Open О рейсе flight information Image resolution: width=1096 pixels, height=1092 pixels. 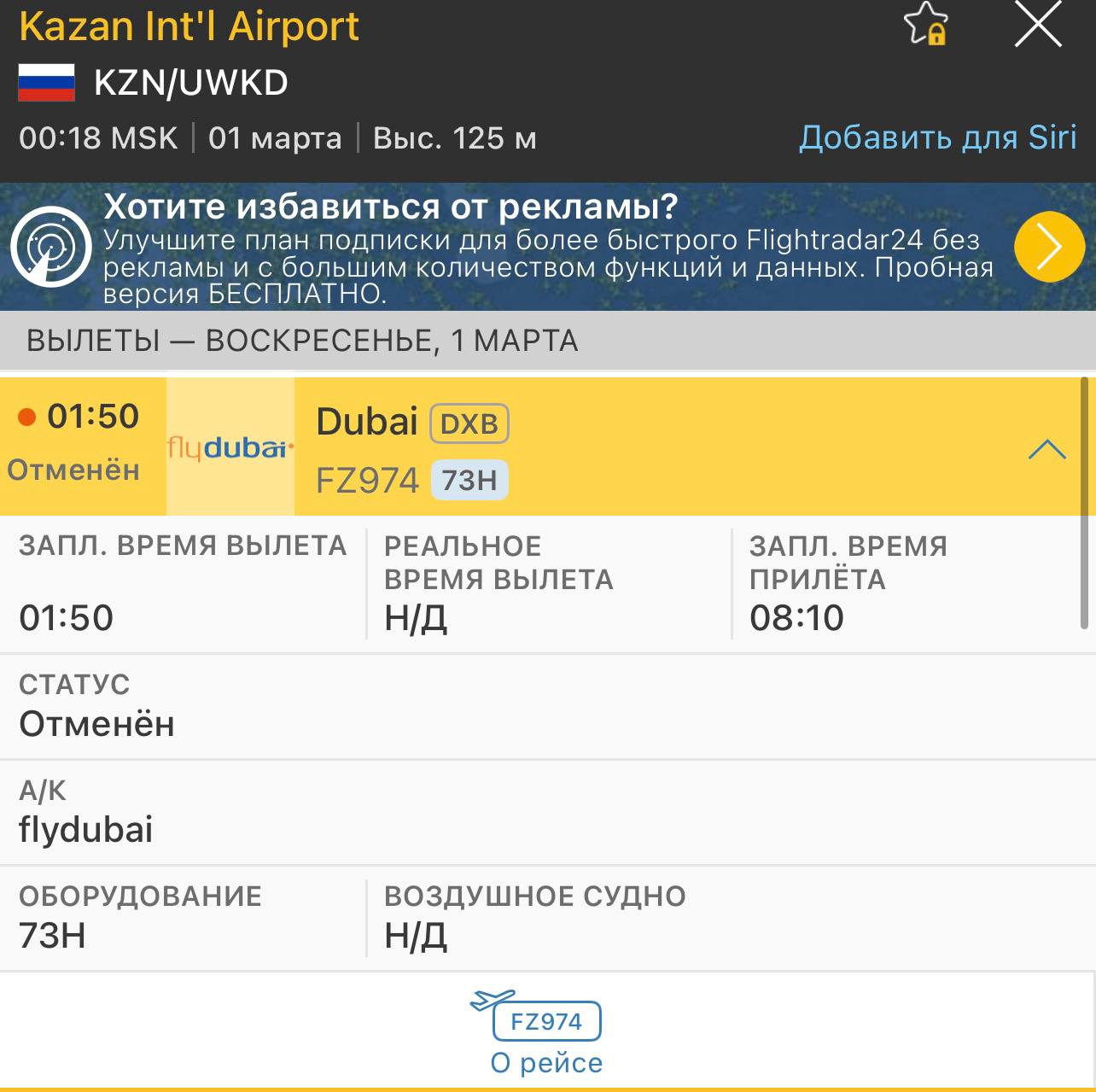tap(547, 1063)
